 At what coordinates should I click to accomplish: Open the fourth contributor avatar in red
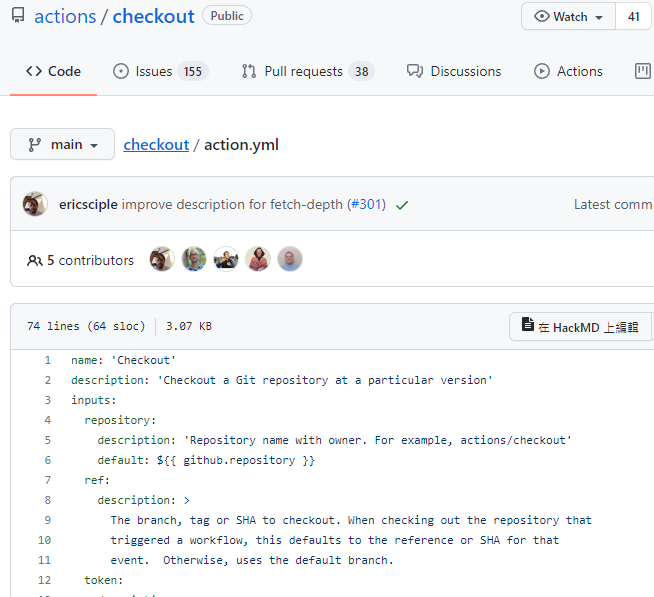click(x=258, y=259)
